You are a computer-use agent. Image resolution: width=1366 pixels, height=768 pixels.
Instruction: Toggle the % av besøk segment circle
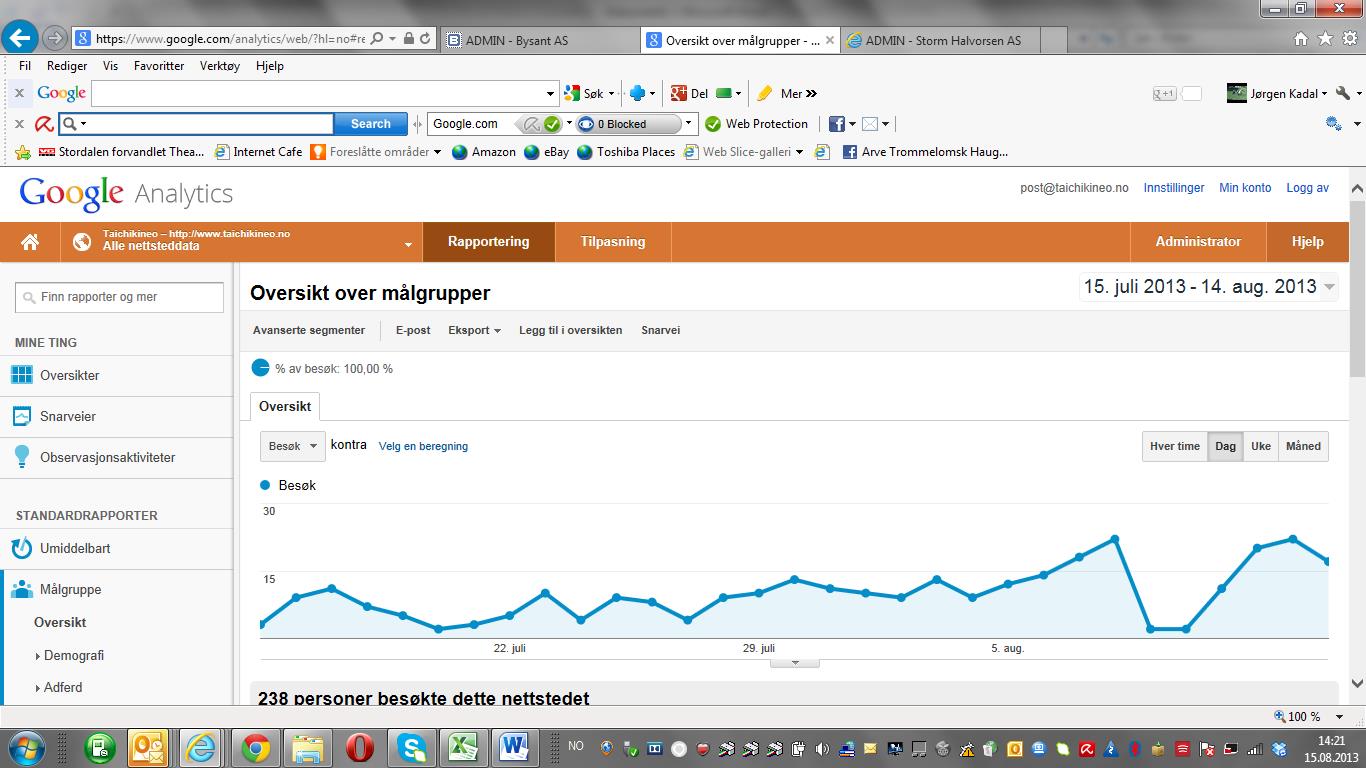coord(260,368)
